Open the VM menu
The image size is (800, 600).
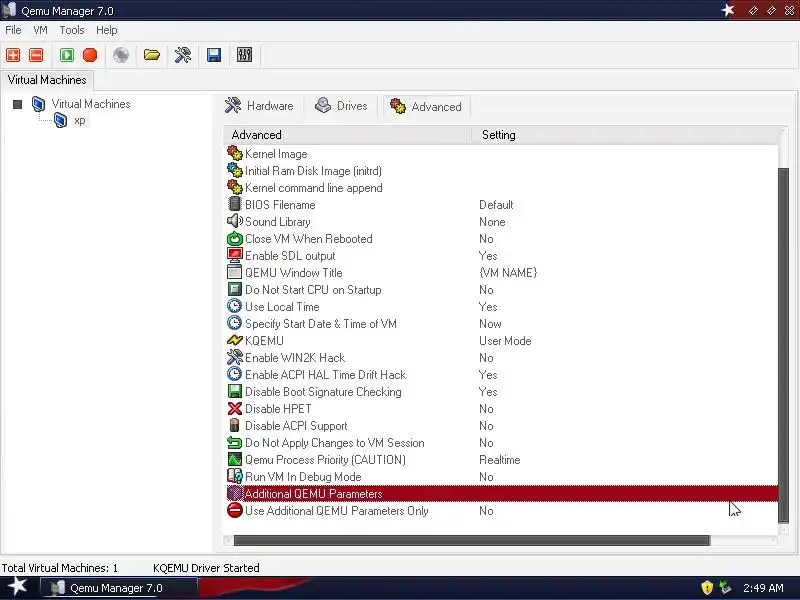[40, 30]
